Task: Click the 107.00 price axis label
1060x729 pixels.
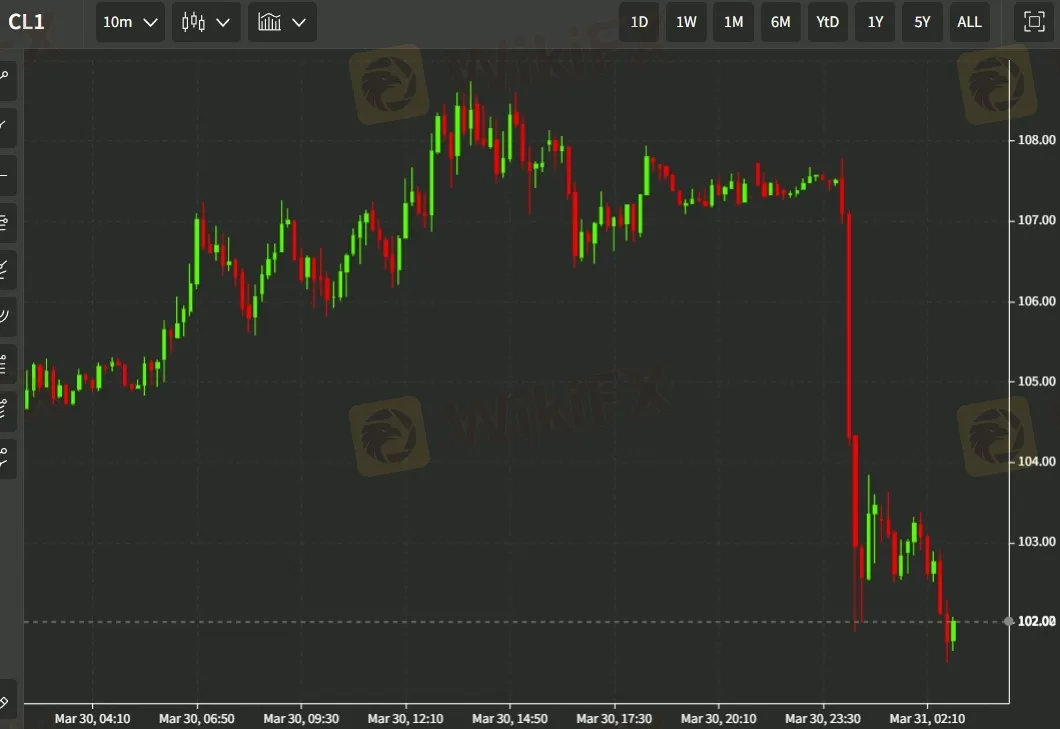Action: pos(1036,220)
